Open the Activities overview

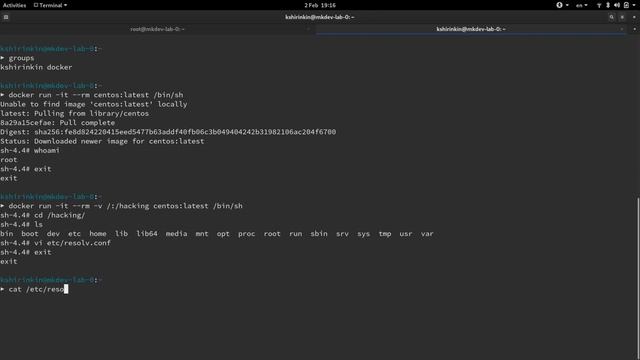coord(14,5)
